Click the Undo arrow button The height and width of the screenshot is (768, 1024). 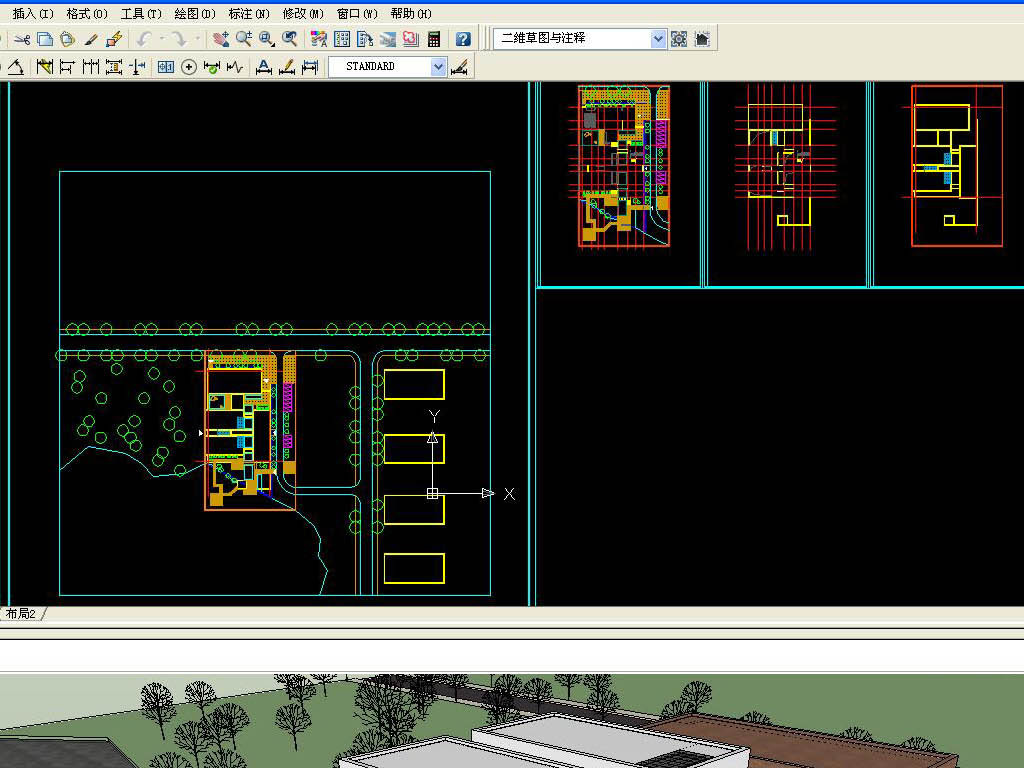(144, 39)
